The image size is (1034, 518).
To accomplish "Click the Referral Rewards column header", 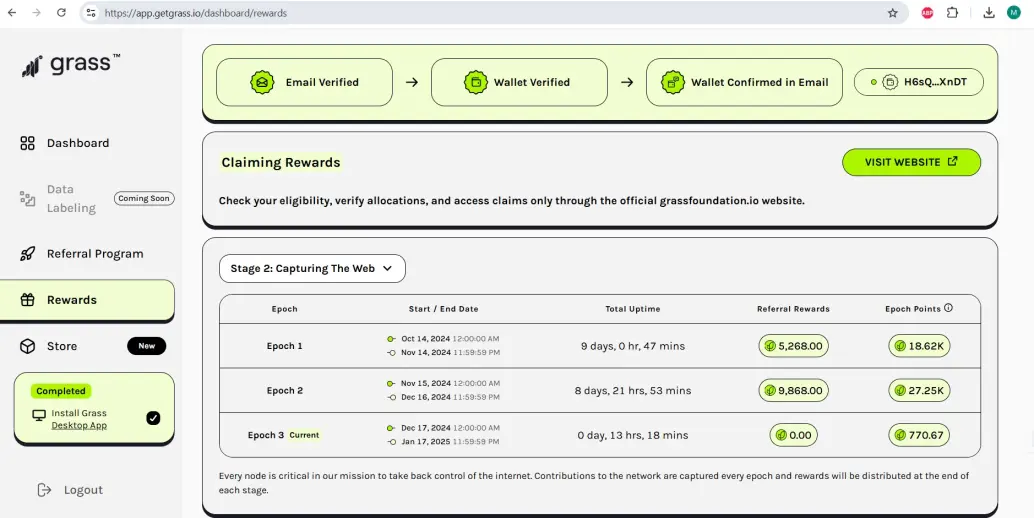I will (x=793, y=308).
